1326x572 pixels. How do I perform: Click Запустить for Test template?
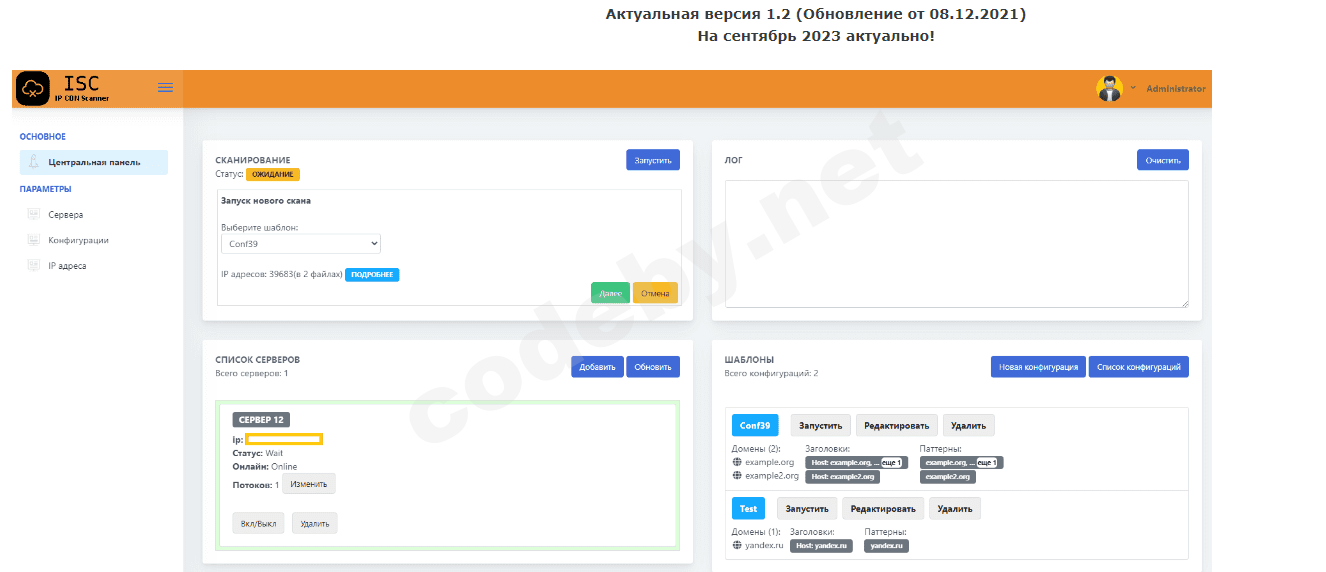(807, 508)
